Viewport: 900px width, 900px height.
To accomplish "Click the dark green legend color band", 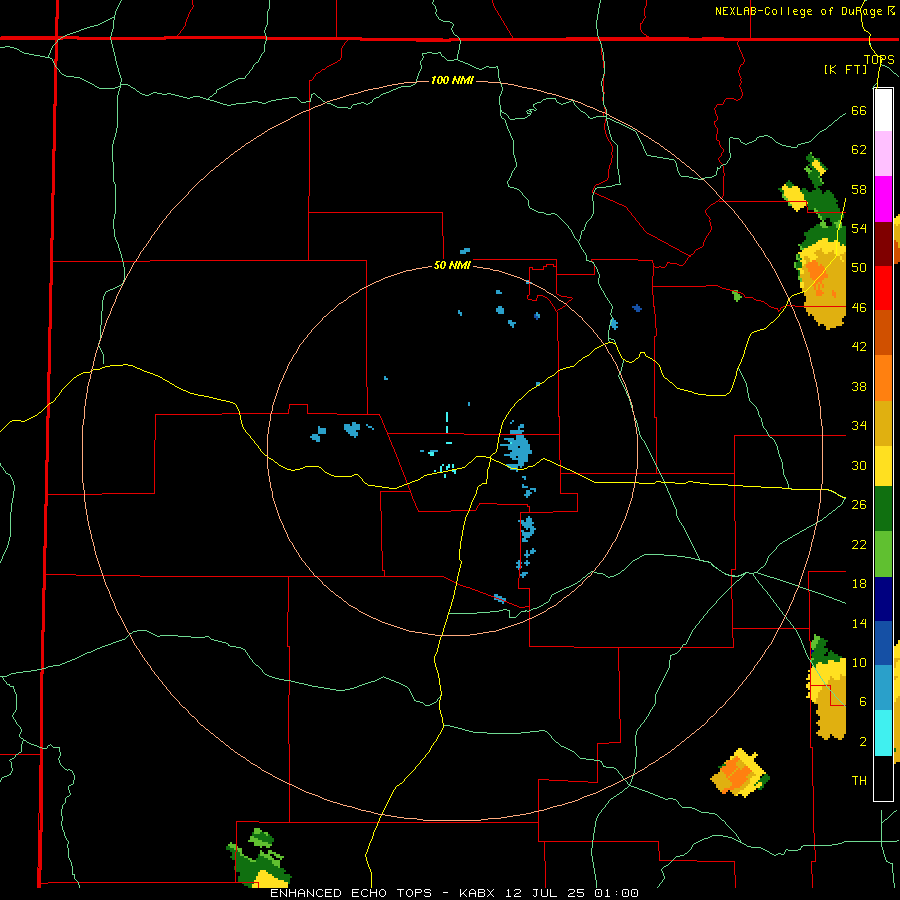I will (x=883, y=509).
